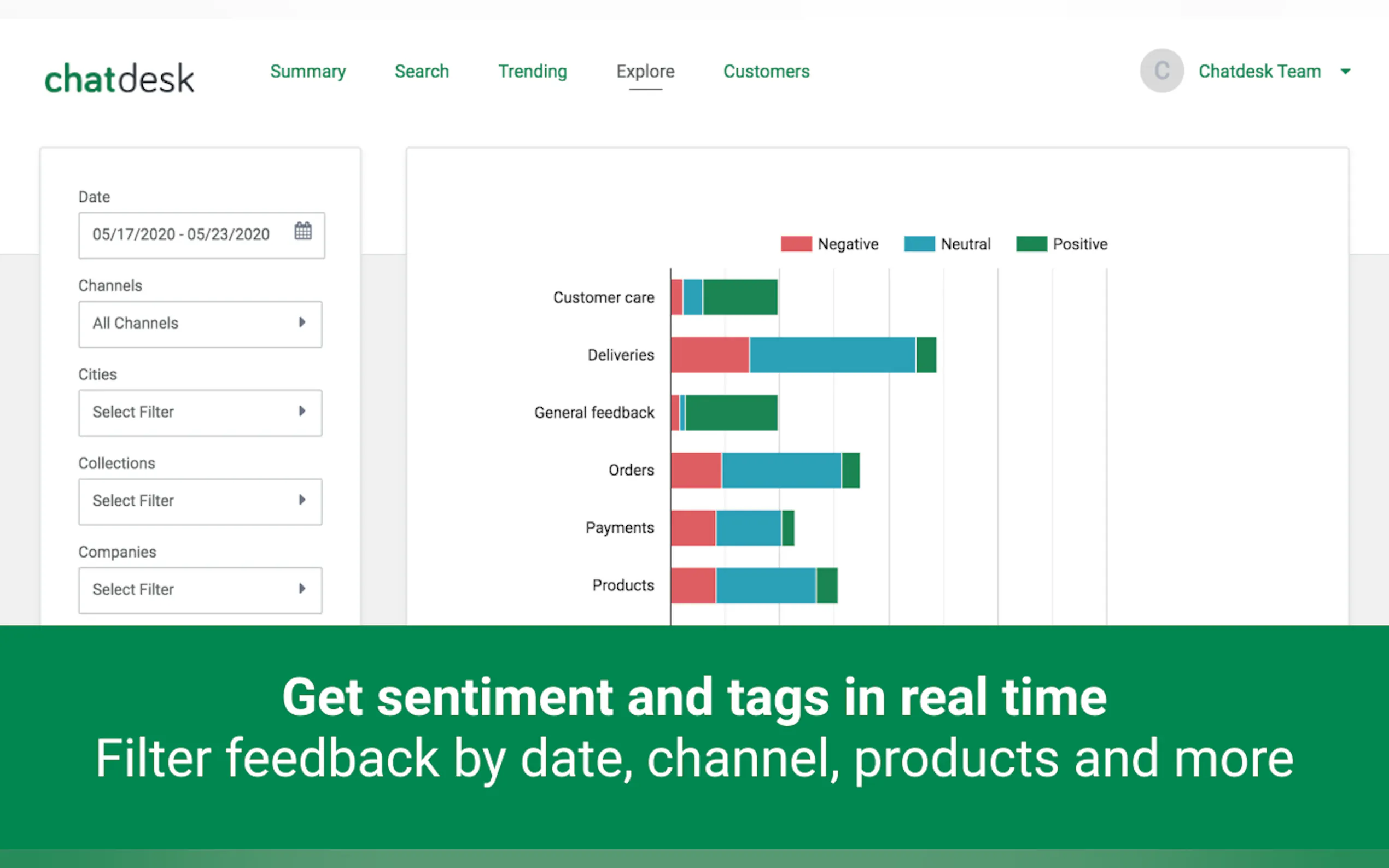
Task: Click the Customer care chart label
Action: point(604,297)
